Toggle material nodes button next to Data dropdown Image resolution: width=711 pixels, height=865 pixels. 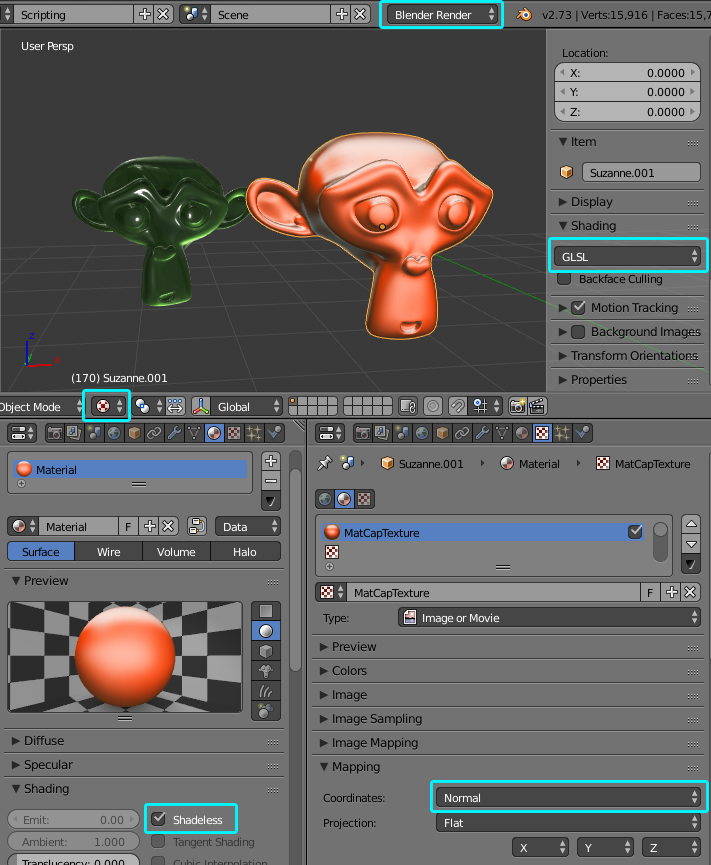point(196,526)
